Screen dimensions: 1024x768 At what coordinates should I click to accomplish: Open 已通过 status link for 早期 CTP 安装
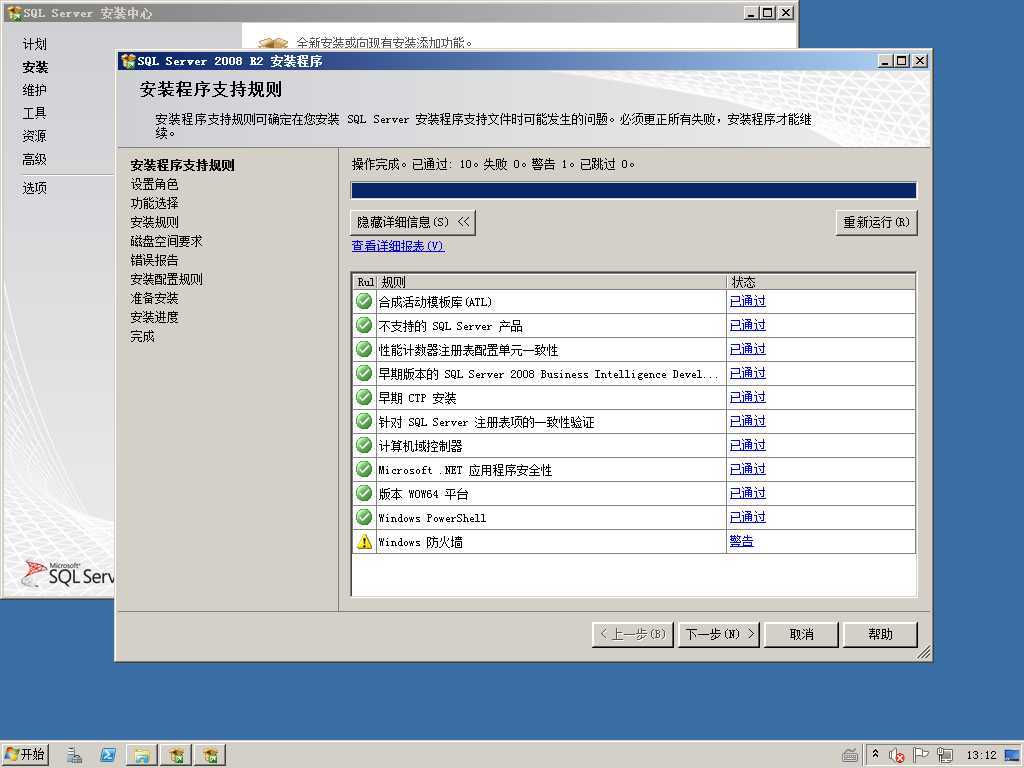coord(747,397)
